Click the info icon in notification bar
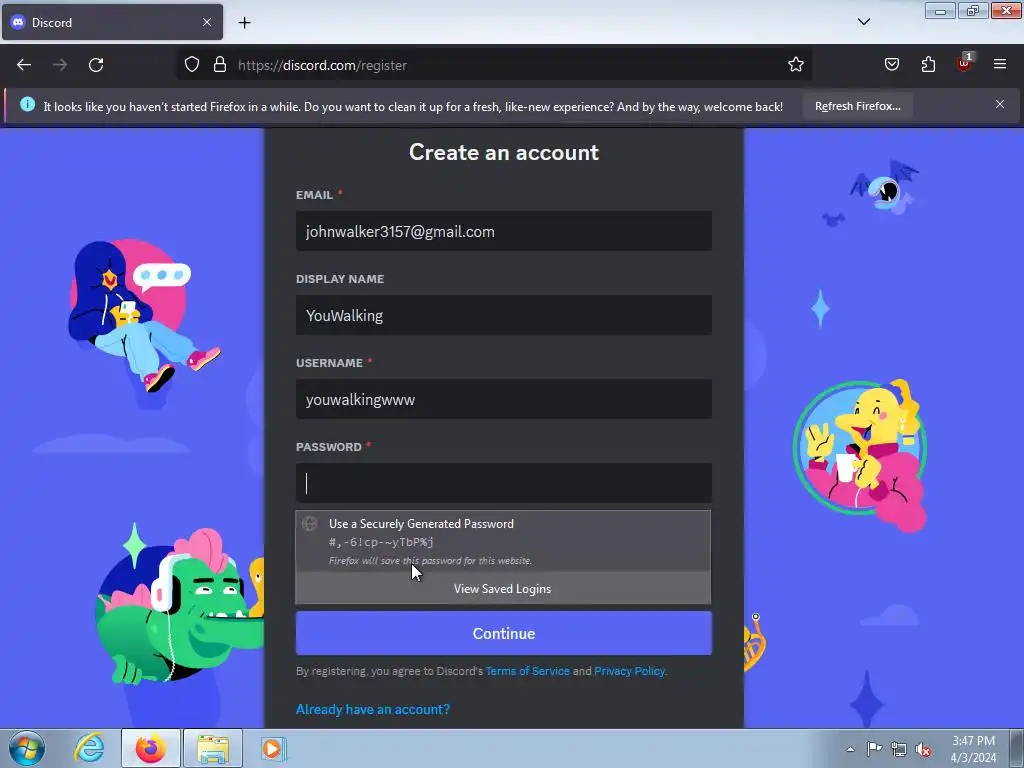The width and height of the screenshot is (1024, 768). (27, 104)
